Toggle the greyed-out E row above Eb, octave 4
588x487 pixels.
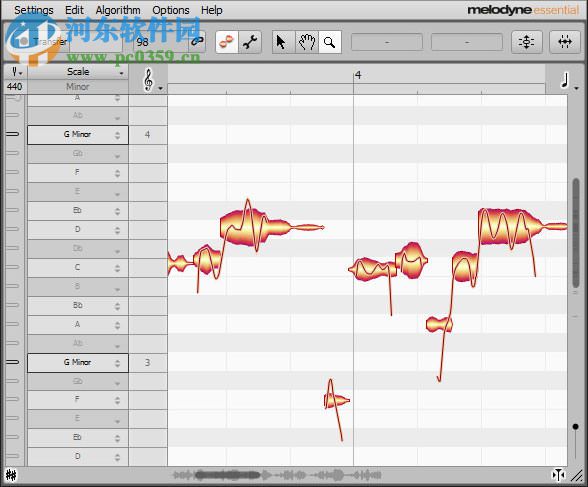(78, 192)
